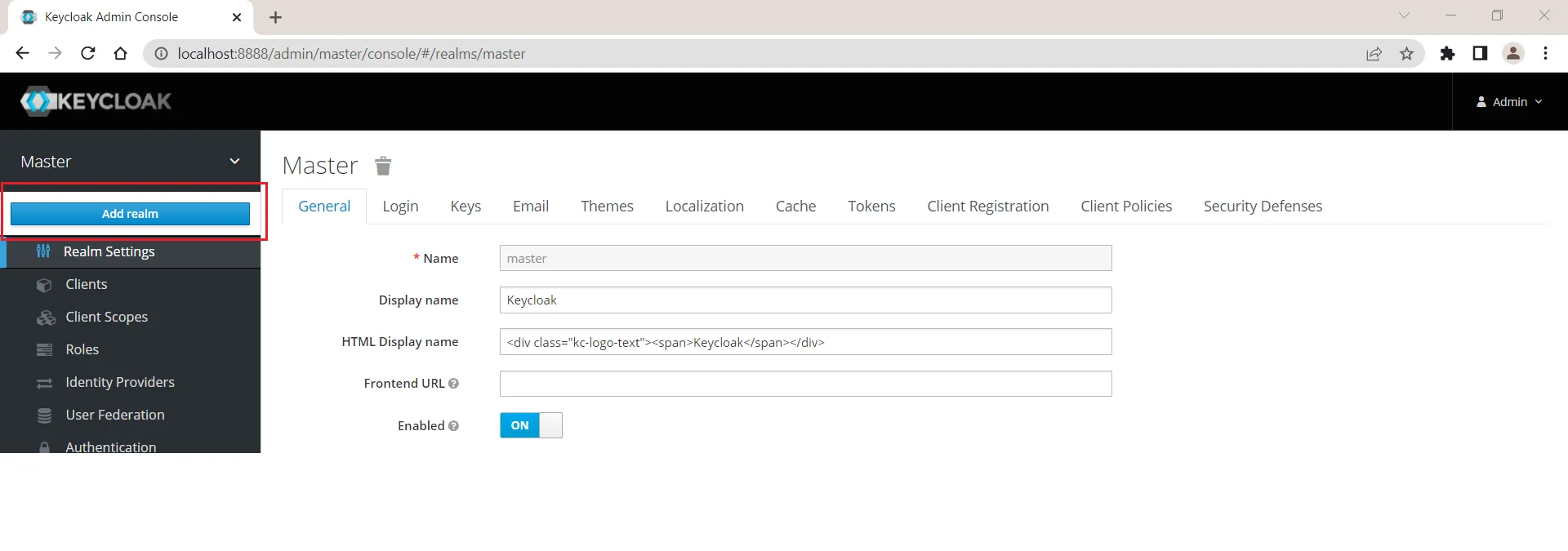
Task: Toggle the Enabled ON switch
Action: click(x=531, y=425)
